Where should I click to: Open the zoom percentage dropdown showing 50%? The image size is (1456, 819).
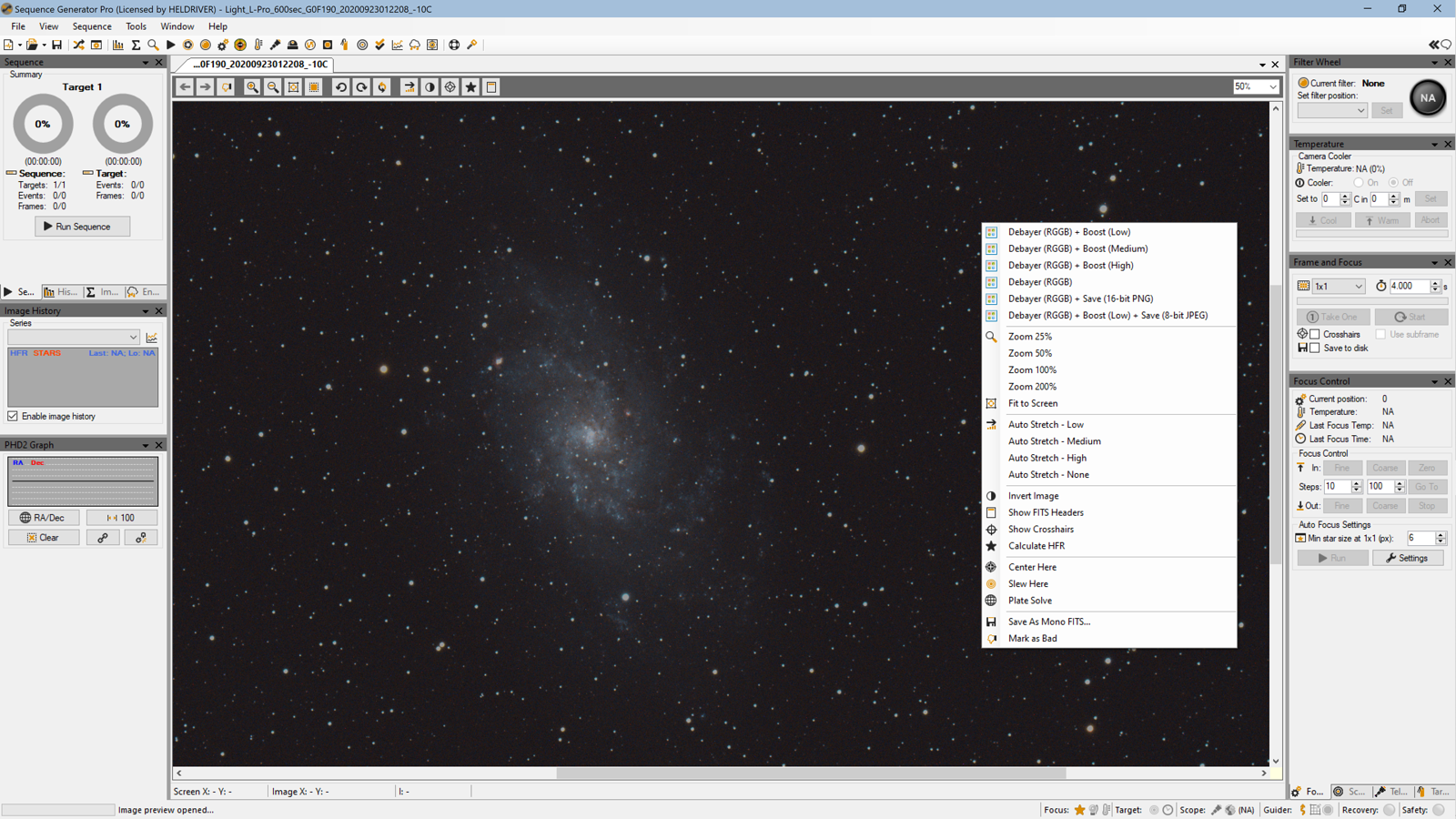pos(1257,86)
